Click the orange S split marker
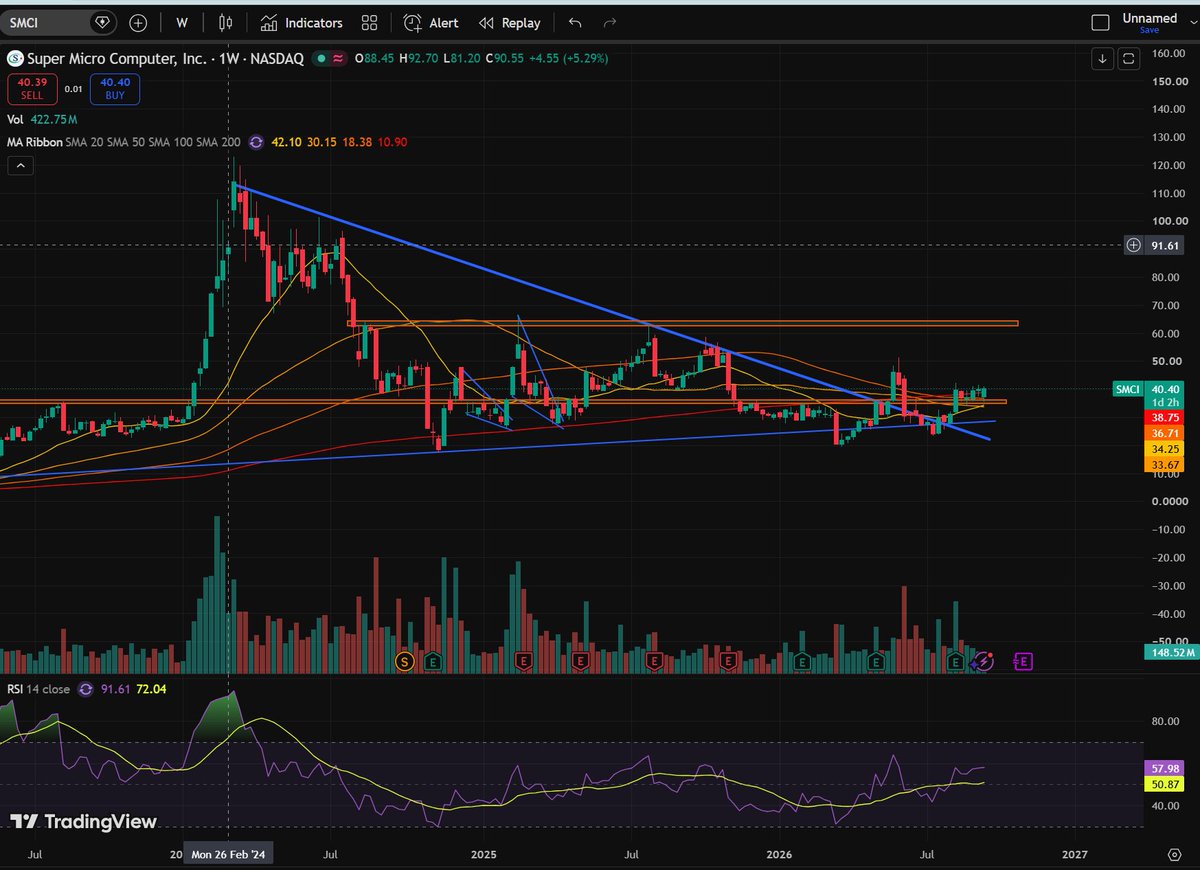 [x=405, y=661]
